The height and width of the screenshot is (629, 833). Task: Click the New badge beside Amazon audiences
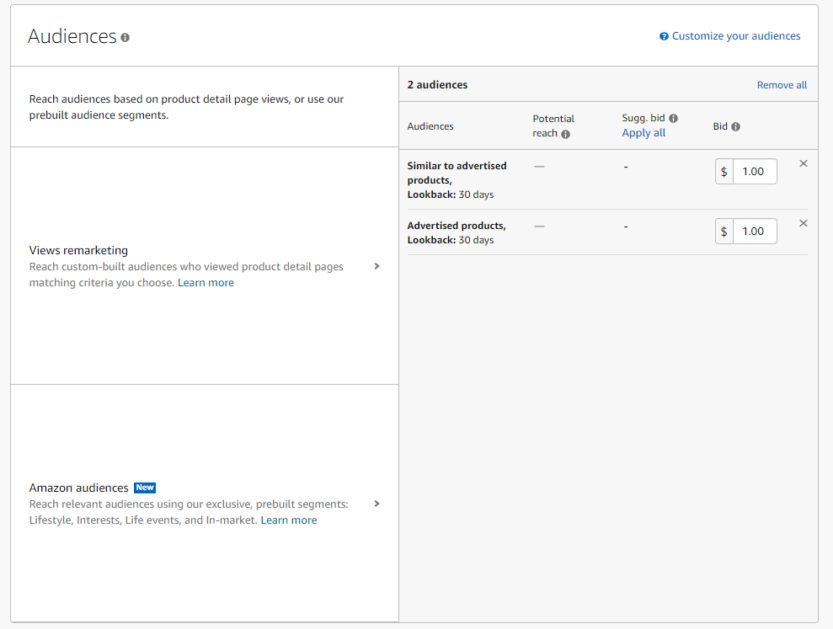pos(144,487)
